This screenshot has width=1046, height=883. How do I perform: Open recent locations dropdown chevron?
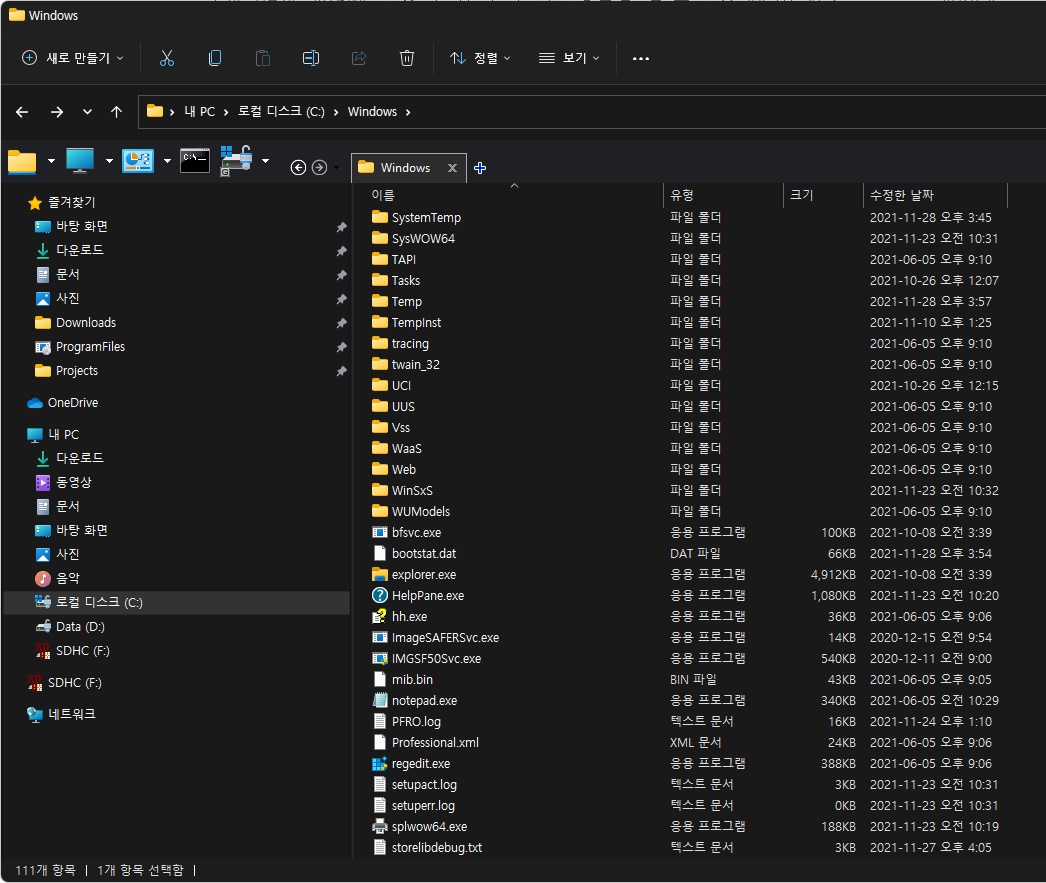click(87, 112)
